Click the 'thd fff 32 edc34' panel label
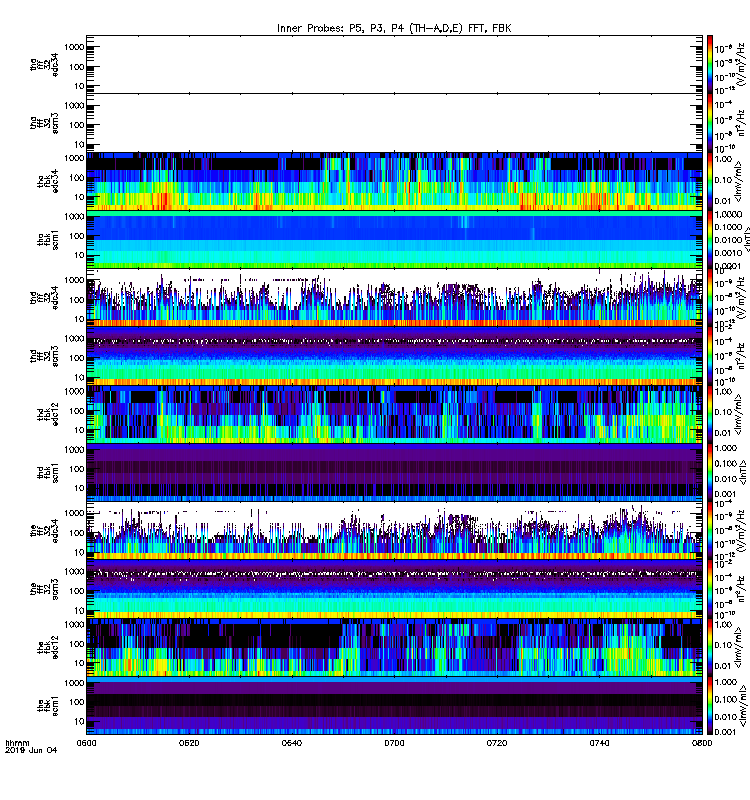Screen dimensions: 750x800 (44, 297)
